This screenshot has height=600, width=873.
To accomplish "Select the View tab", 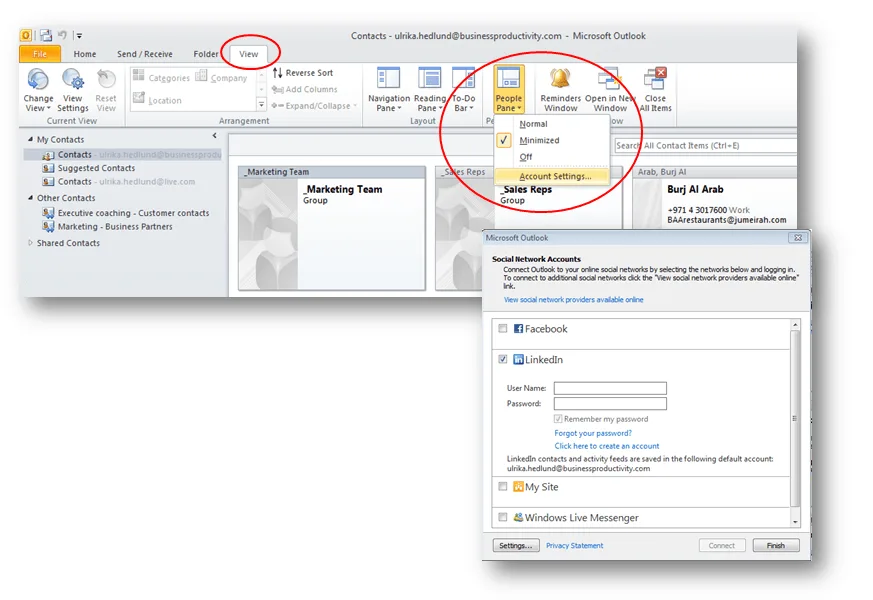I will pos(248,54).
